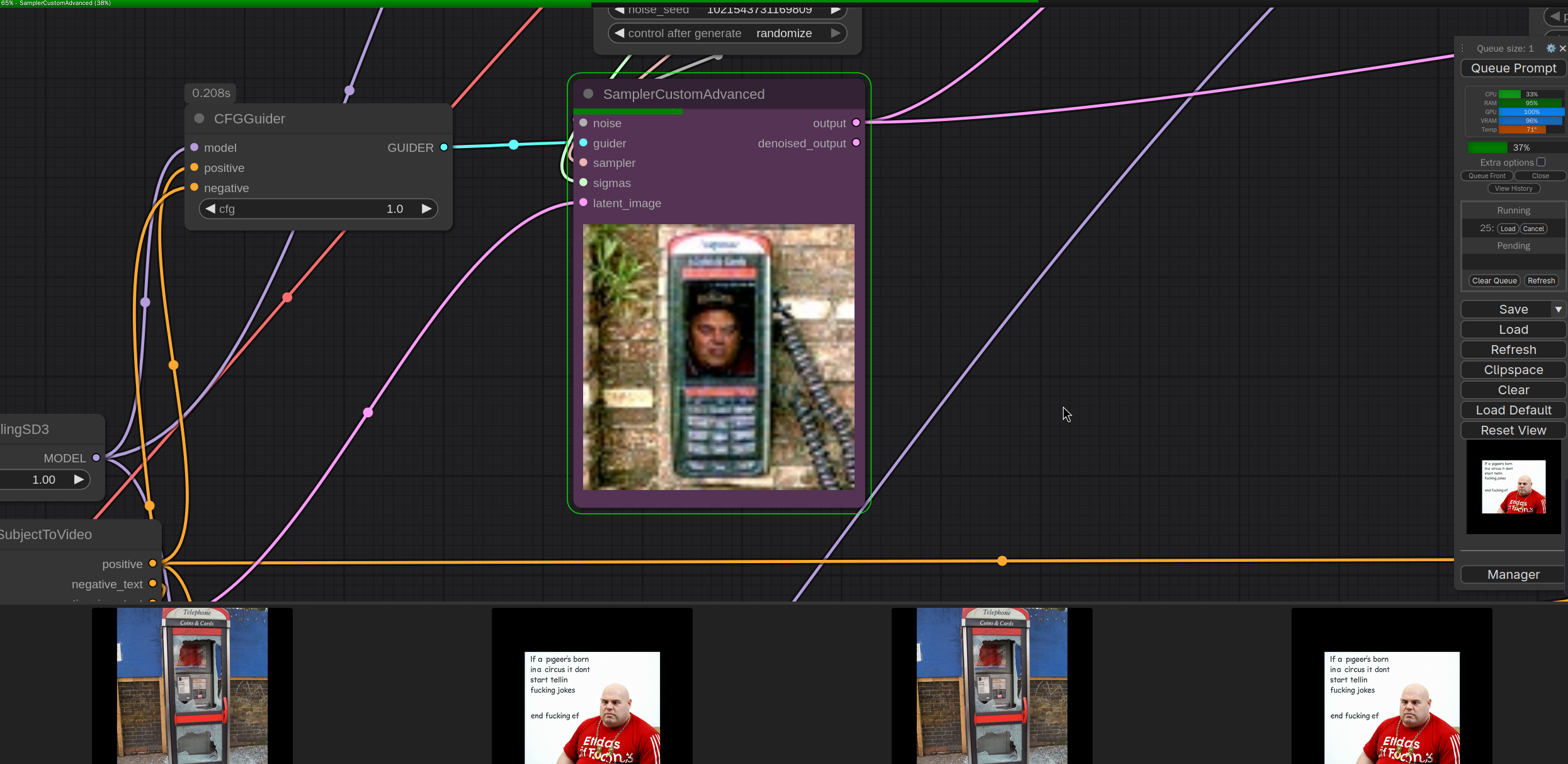Click the sampler preview image of phone

click(719, 357)
